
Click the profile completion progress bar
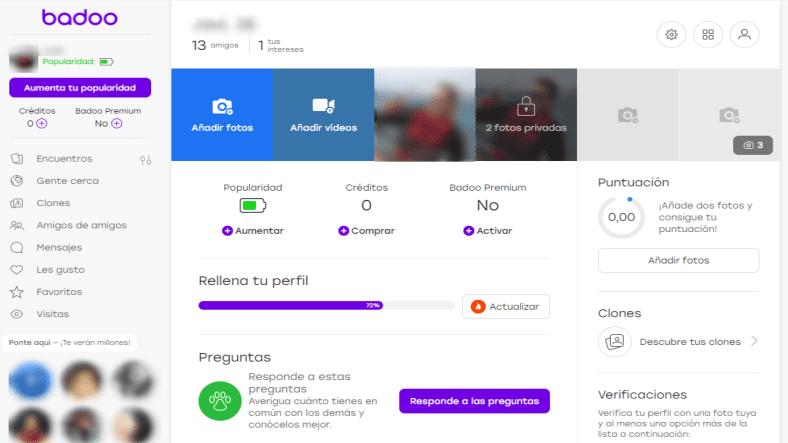pos(327,305)
